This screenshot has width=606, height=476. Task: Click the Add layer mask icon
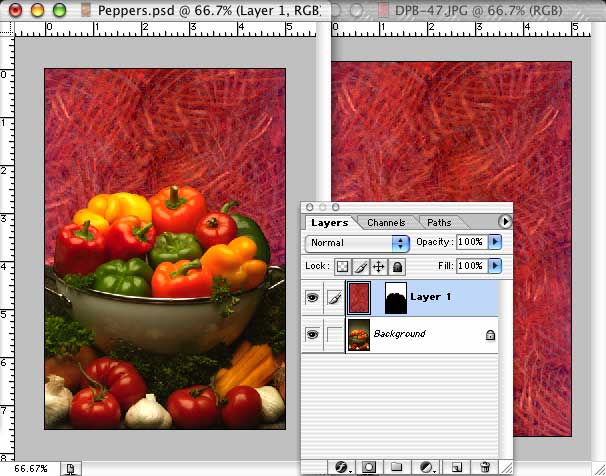pos(369,468)
